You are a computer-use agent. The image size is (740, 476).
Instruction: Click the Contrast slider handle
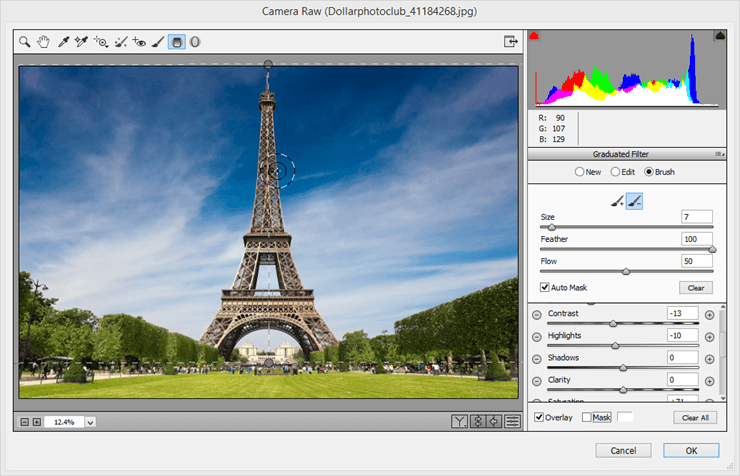point(613,324)
